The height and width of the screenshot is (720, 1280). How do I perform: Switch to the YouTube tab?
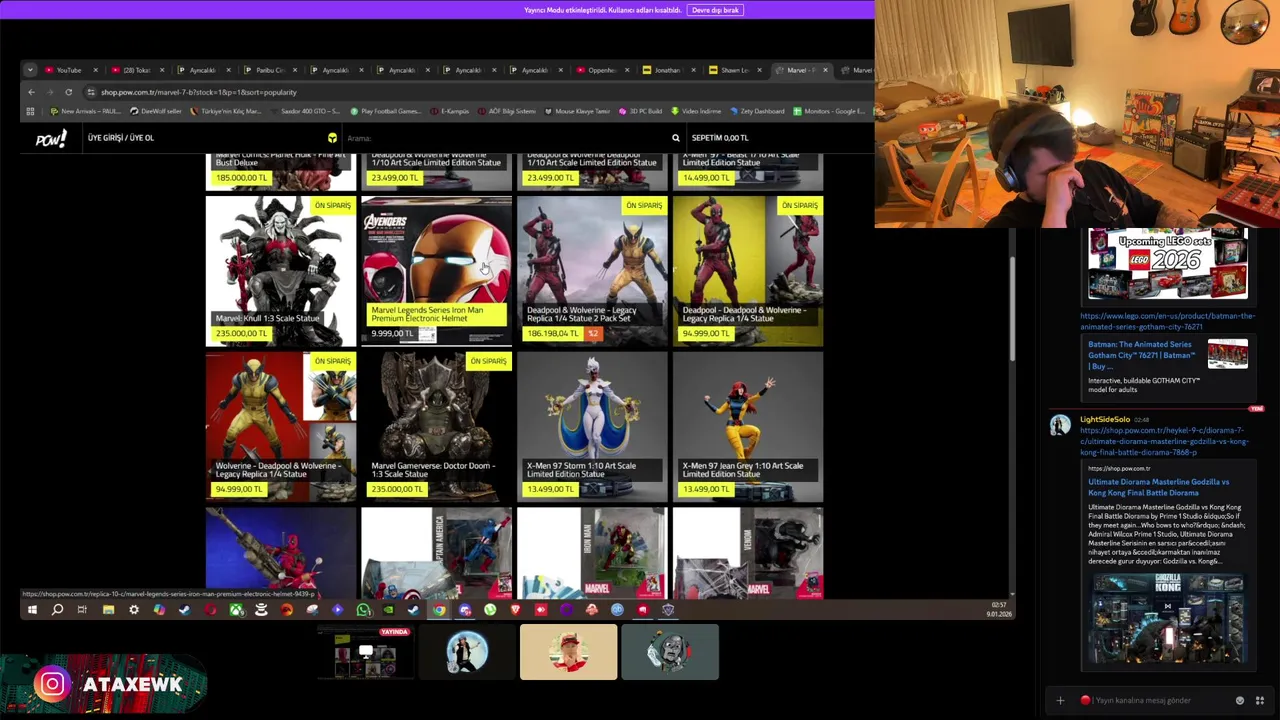coord(69,70)
